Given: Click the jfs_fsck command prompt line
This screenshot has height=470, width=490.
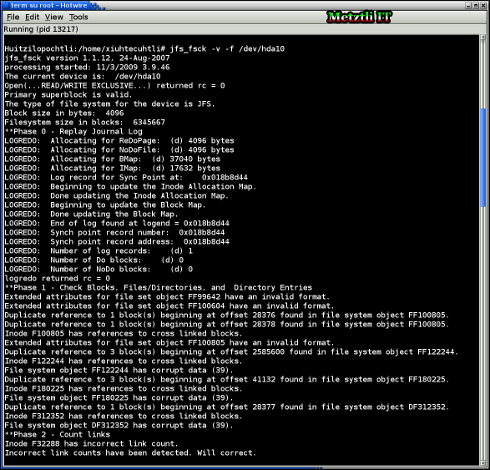Looking at the screenshot, I should tap(145, 49).
